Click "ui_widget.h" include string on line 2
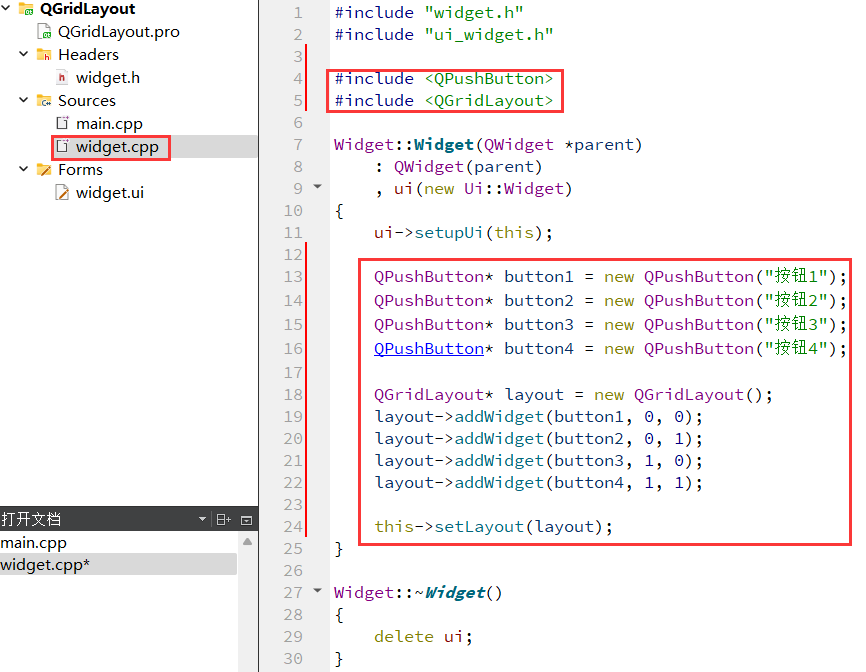866x672 pixels. click(489, 34)
